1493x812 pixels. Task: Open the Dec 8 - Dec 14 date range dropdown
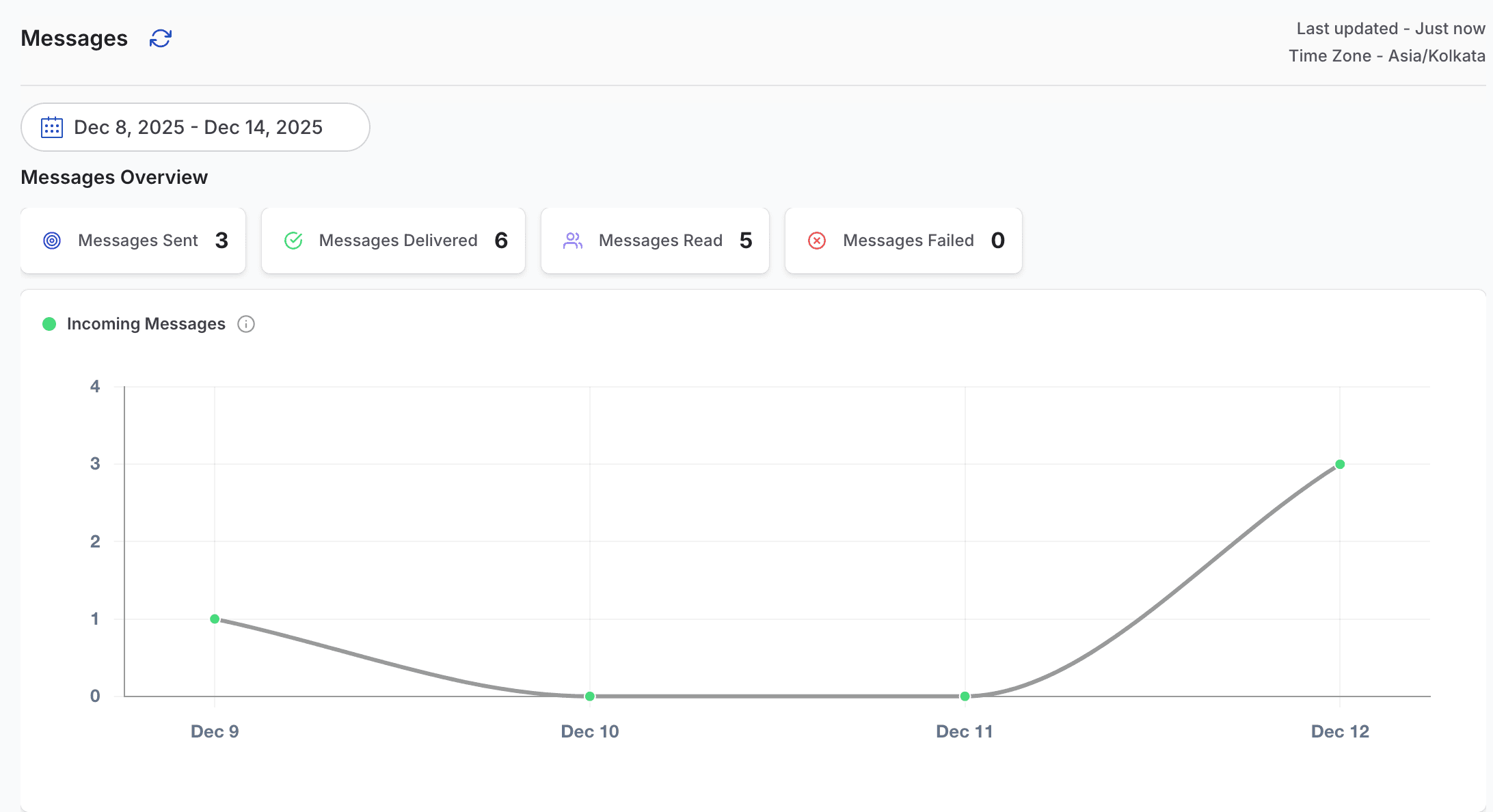(x=195, y=127)
